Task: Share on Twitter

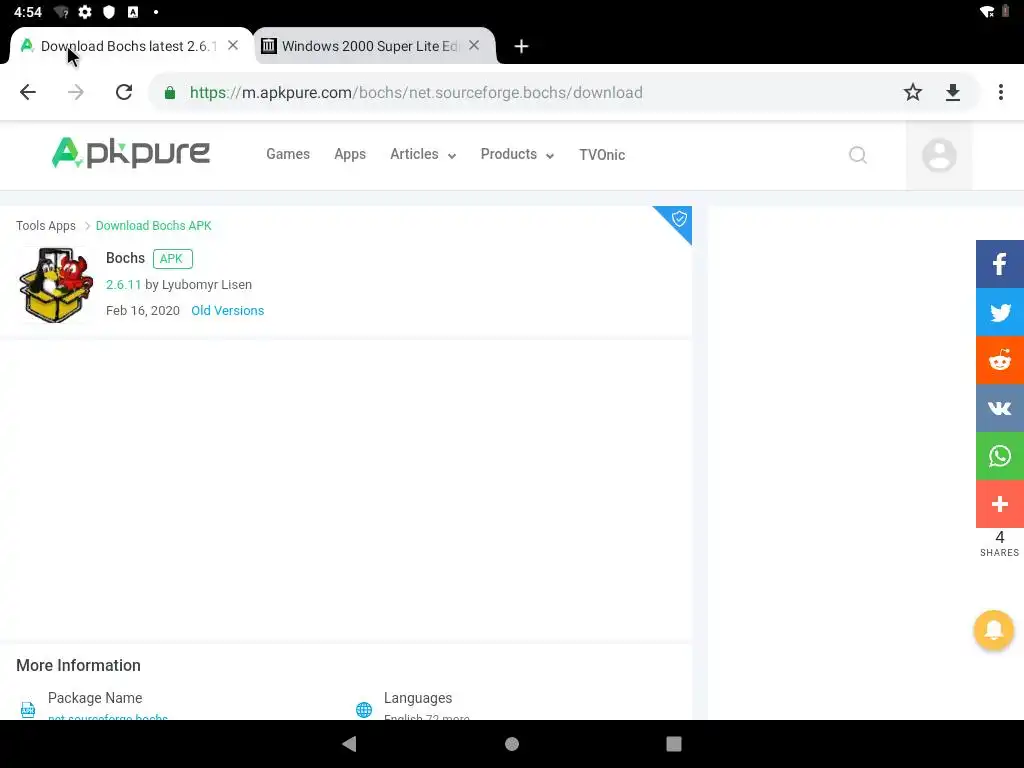Action: point(1000,312)
